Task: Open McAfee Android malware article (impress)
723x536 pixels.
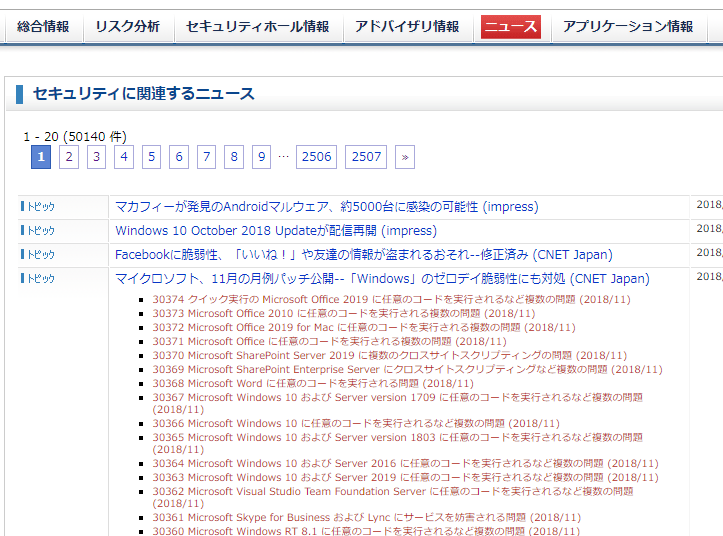Action: point(326,207)
